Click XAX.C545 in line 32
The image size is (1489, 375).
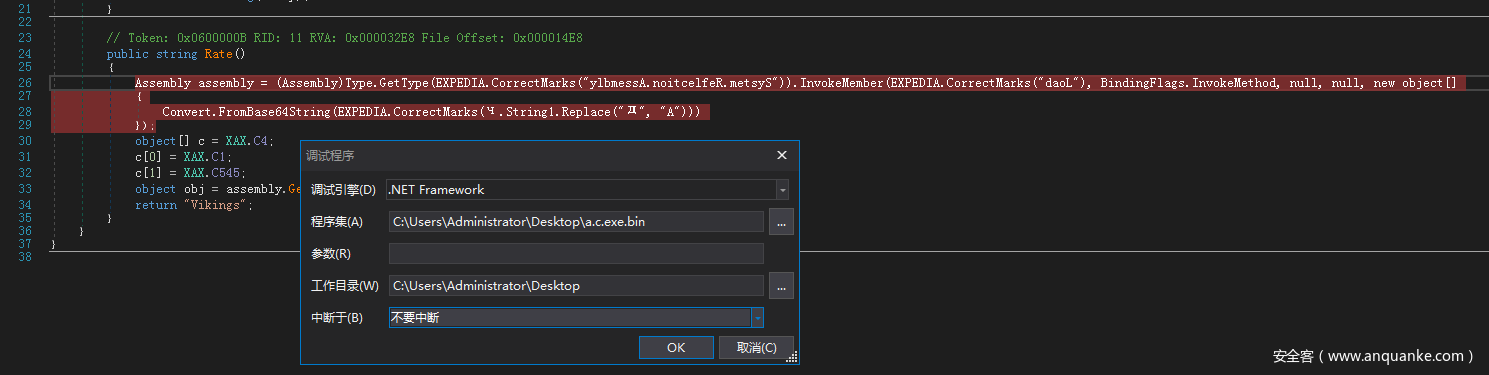[x=212, y=173]
